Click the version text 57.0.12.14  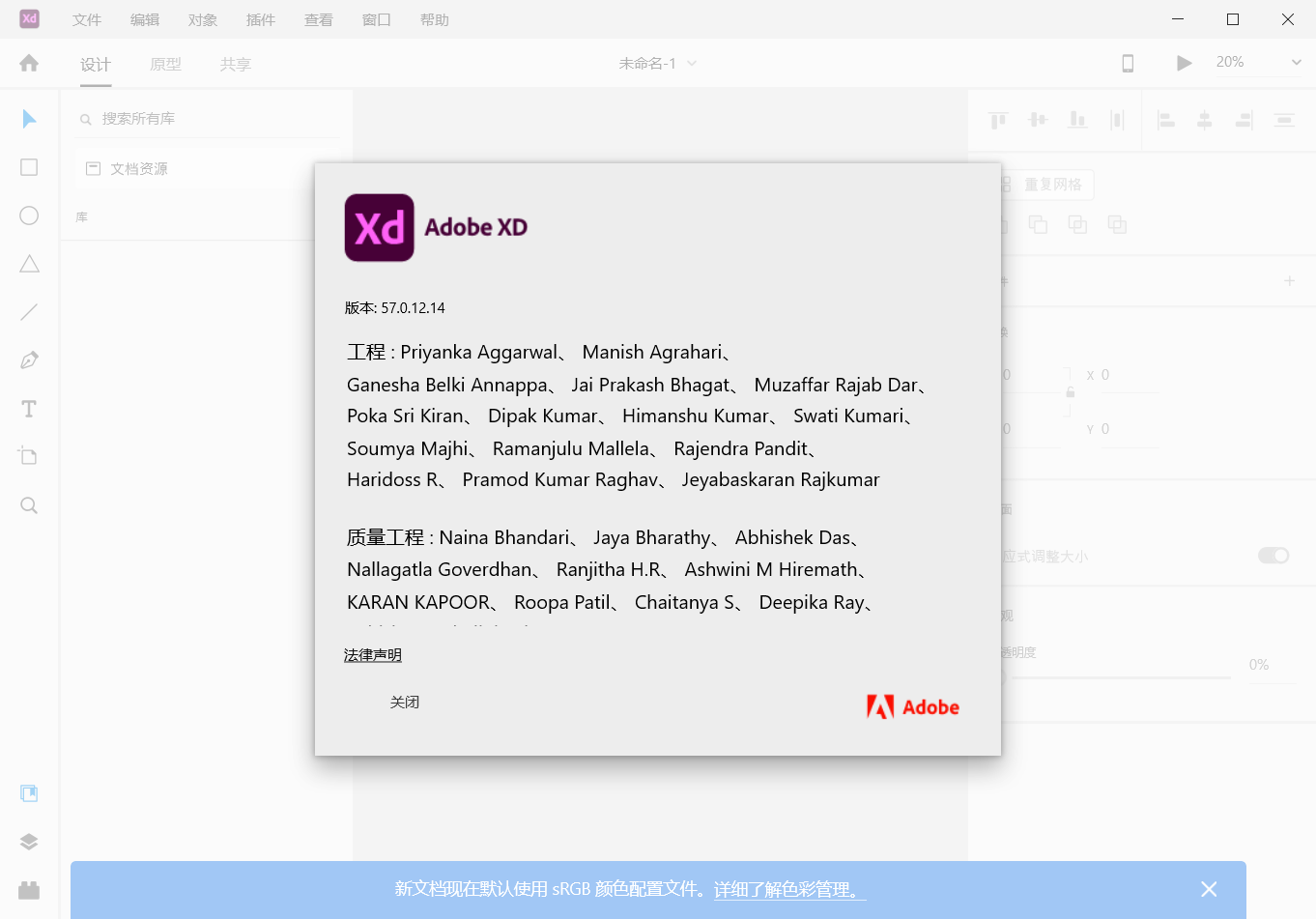point(413,308)
